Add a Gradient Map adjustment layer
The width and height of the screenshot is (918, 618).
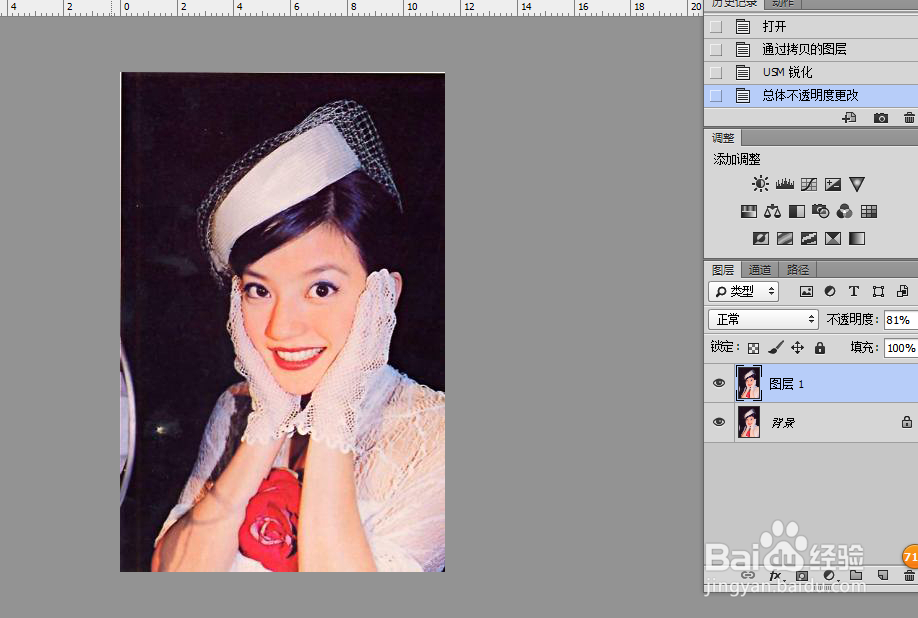857,238
